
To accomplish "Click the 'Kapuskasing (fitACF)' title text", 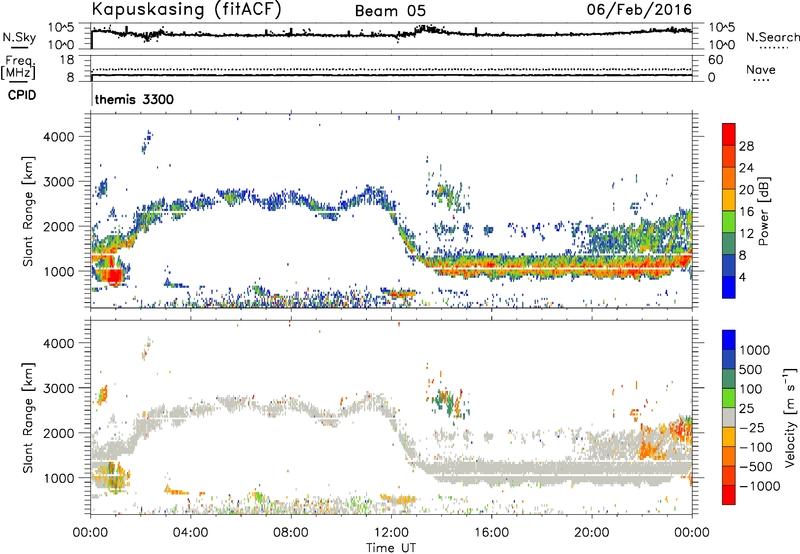I will tap(187, 10).
